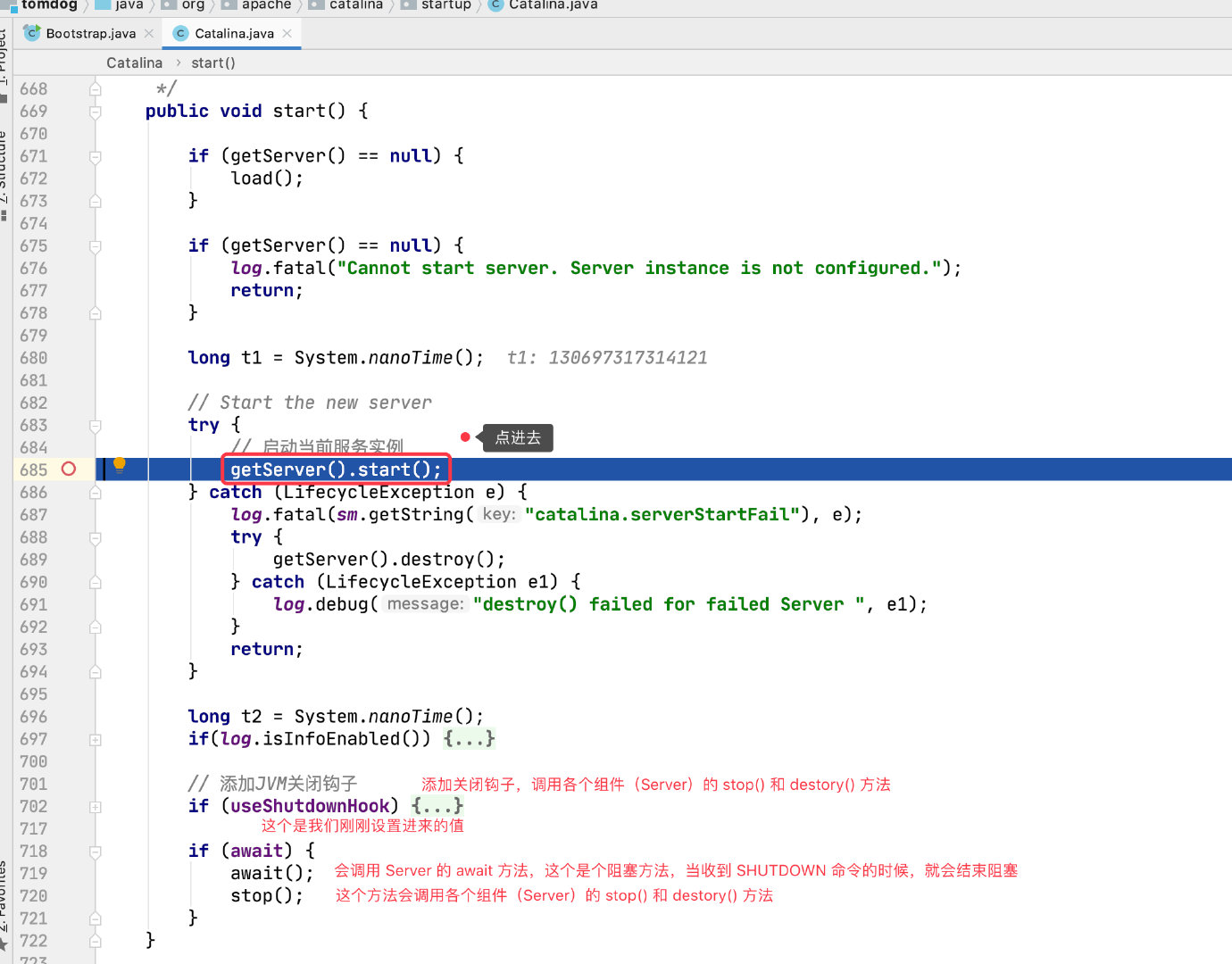Collapse the if block at line 675
The width and height of the screenshot is (1232, 964).
(x=96, y=246)
